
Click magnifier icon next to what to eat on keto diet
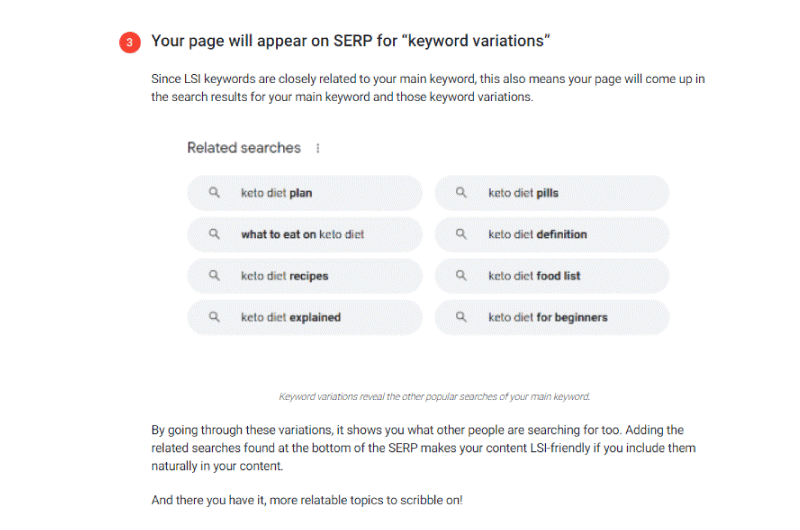point(214,234)
